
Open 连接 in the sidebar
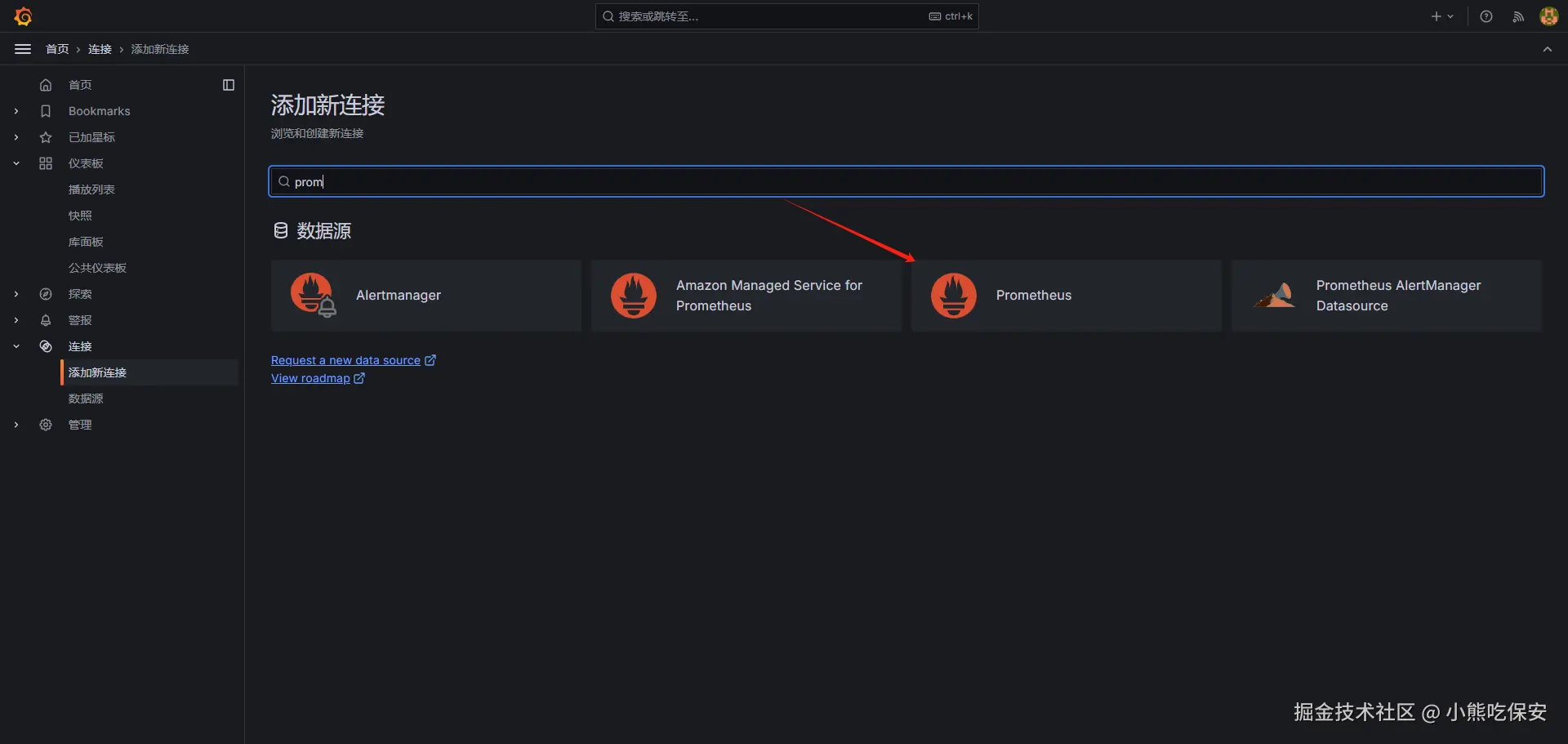tap(80, 346)
